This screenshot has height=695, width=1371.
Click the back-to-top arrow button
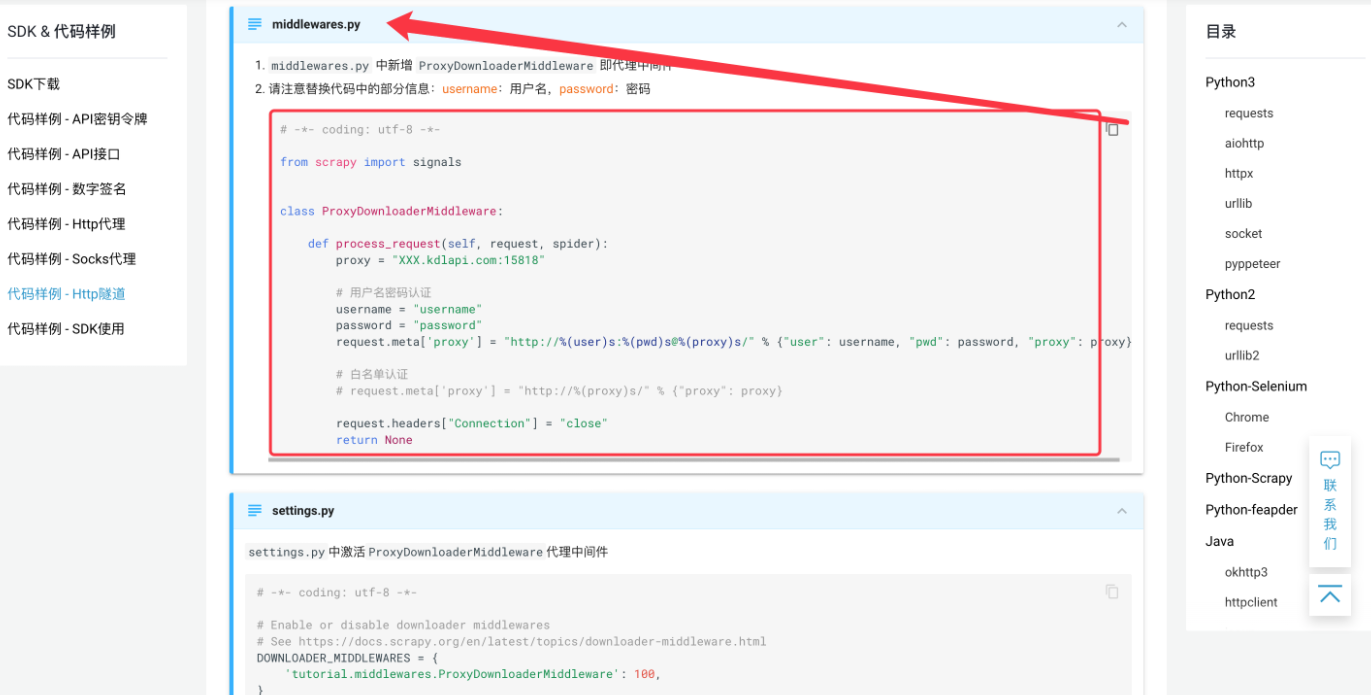tap(1329, 595)
